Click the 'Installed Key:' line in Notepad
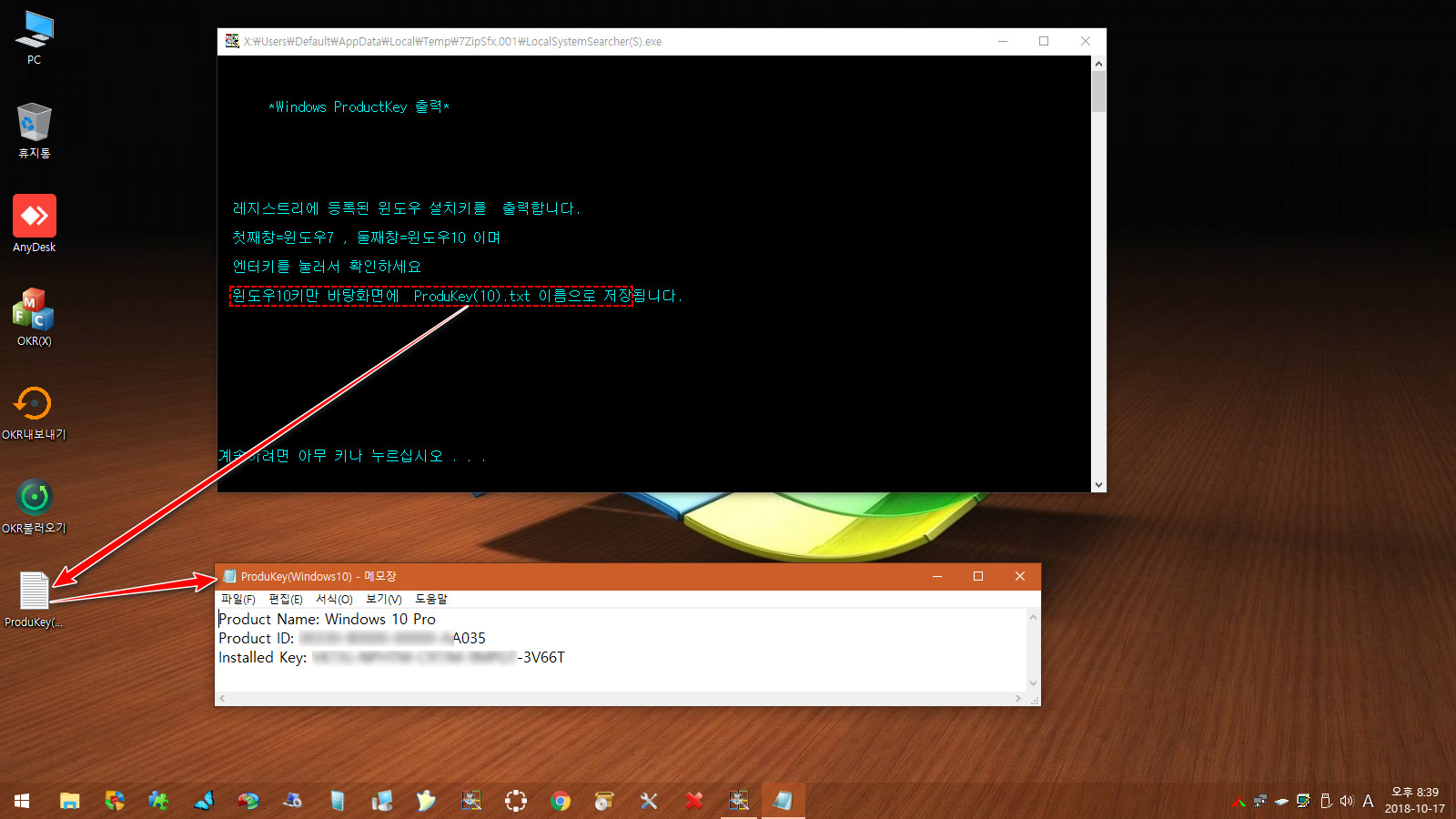This screenshot has height=819, width=1456. click(391, 657)
